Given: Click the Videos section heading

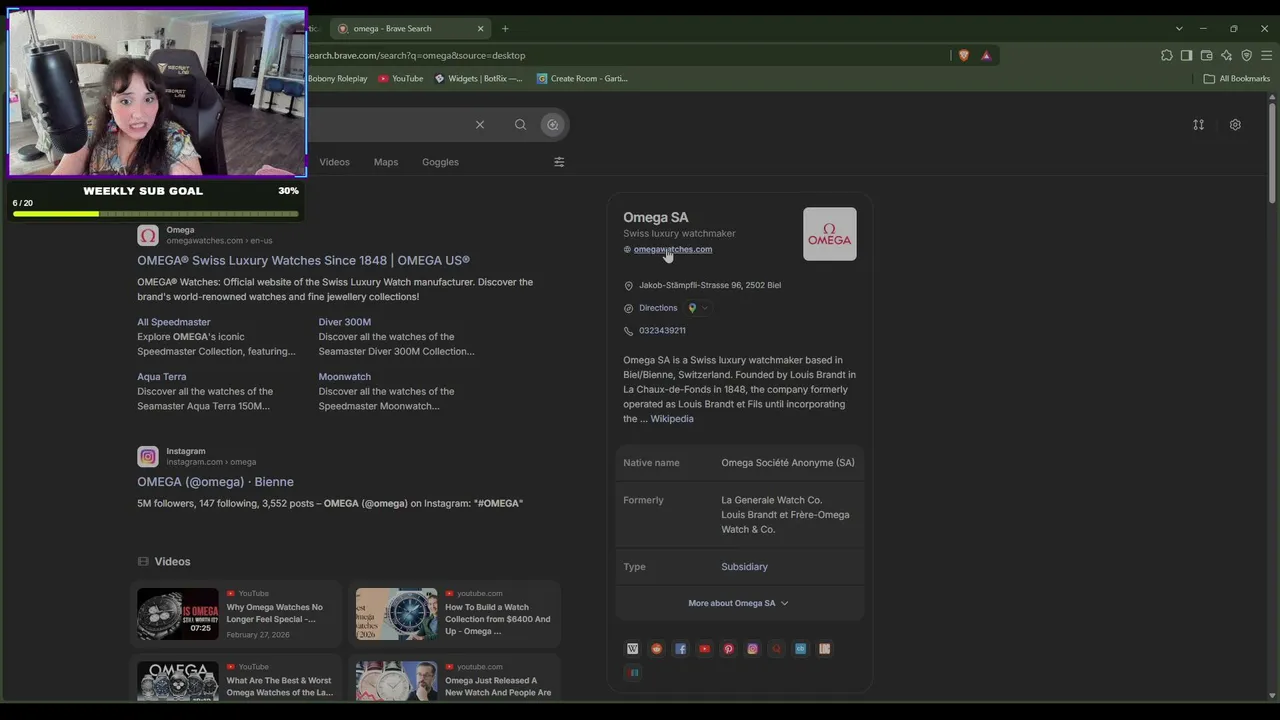Looking at the screenshot, I should tap(172, 562).
